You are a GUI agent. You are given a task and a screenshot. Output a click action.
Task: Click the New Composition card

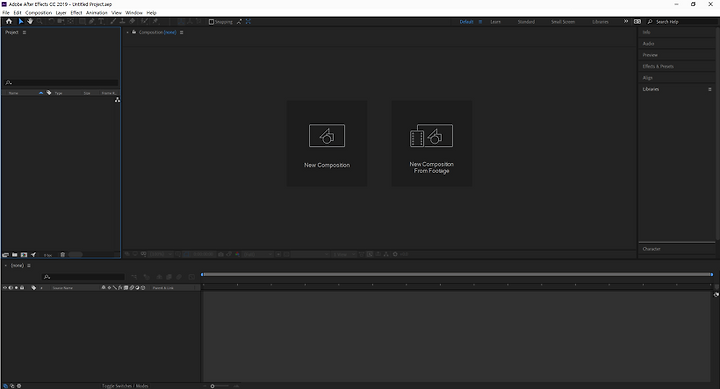click(x=327, y=143)
